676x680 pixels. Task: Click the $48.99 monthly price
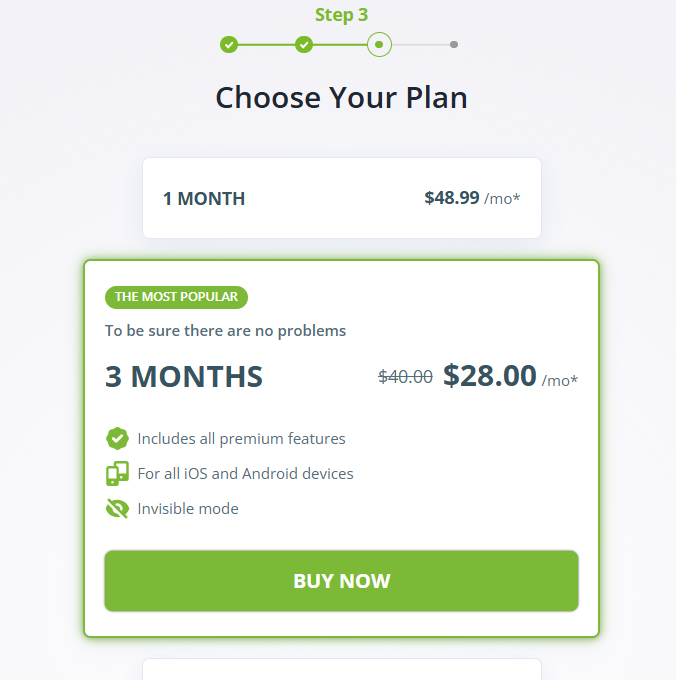[x=452, y=198]
